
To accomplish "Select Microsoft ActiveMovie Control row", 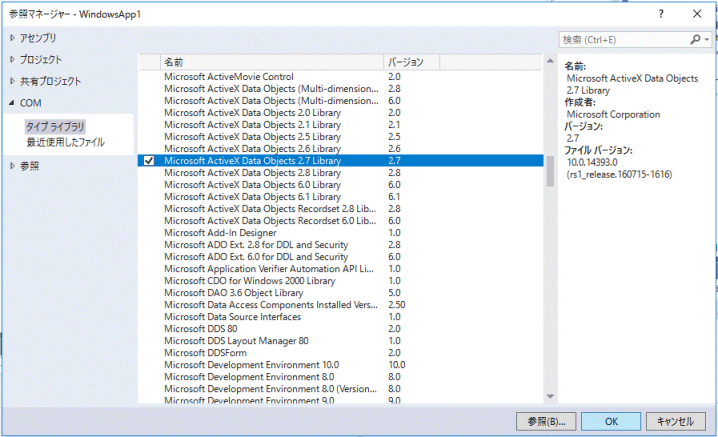I will pos(340,77).
